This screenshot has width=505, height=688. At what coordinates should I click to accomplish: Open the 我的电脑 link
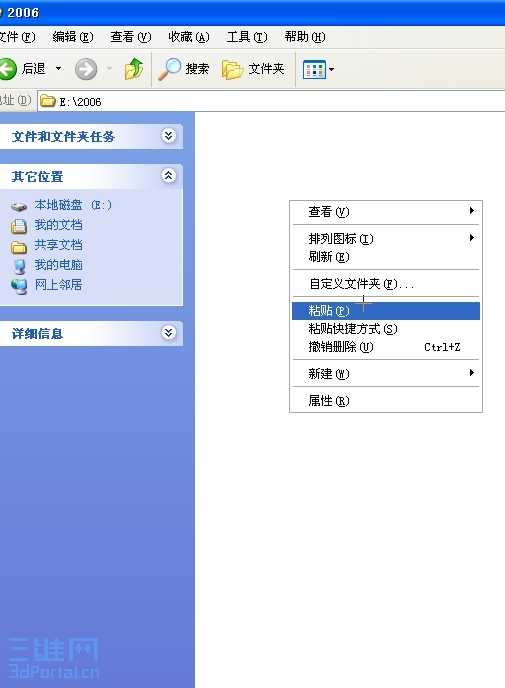[x=58, y=265]
